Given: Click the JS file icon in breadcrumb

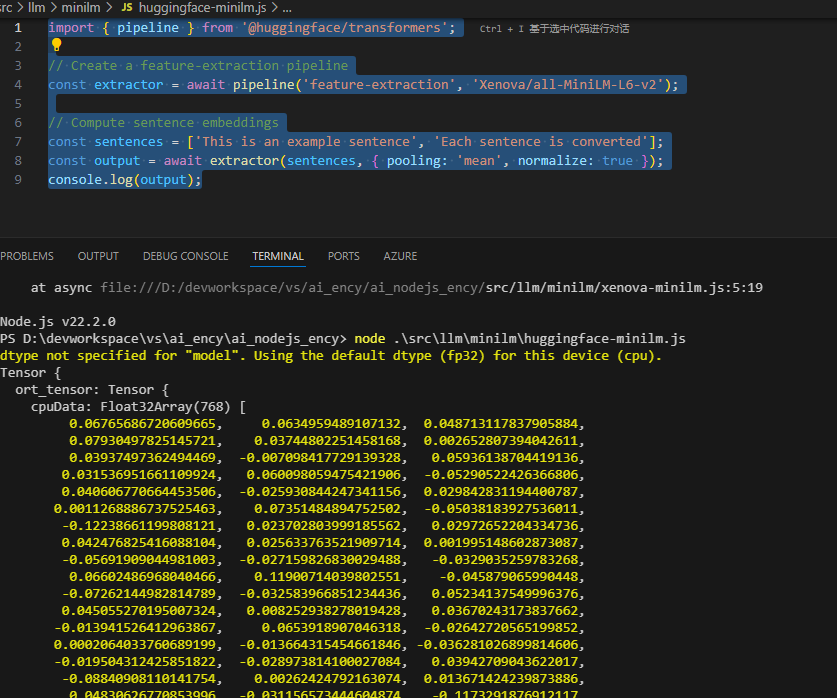Looking at the screenshot, I should [x=127, y=7].
